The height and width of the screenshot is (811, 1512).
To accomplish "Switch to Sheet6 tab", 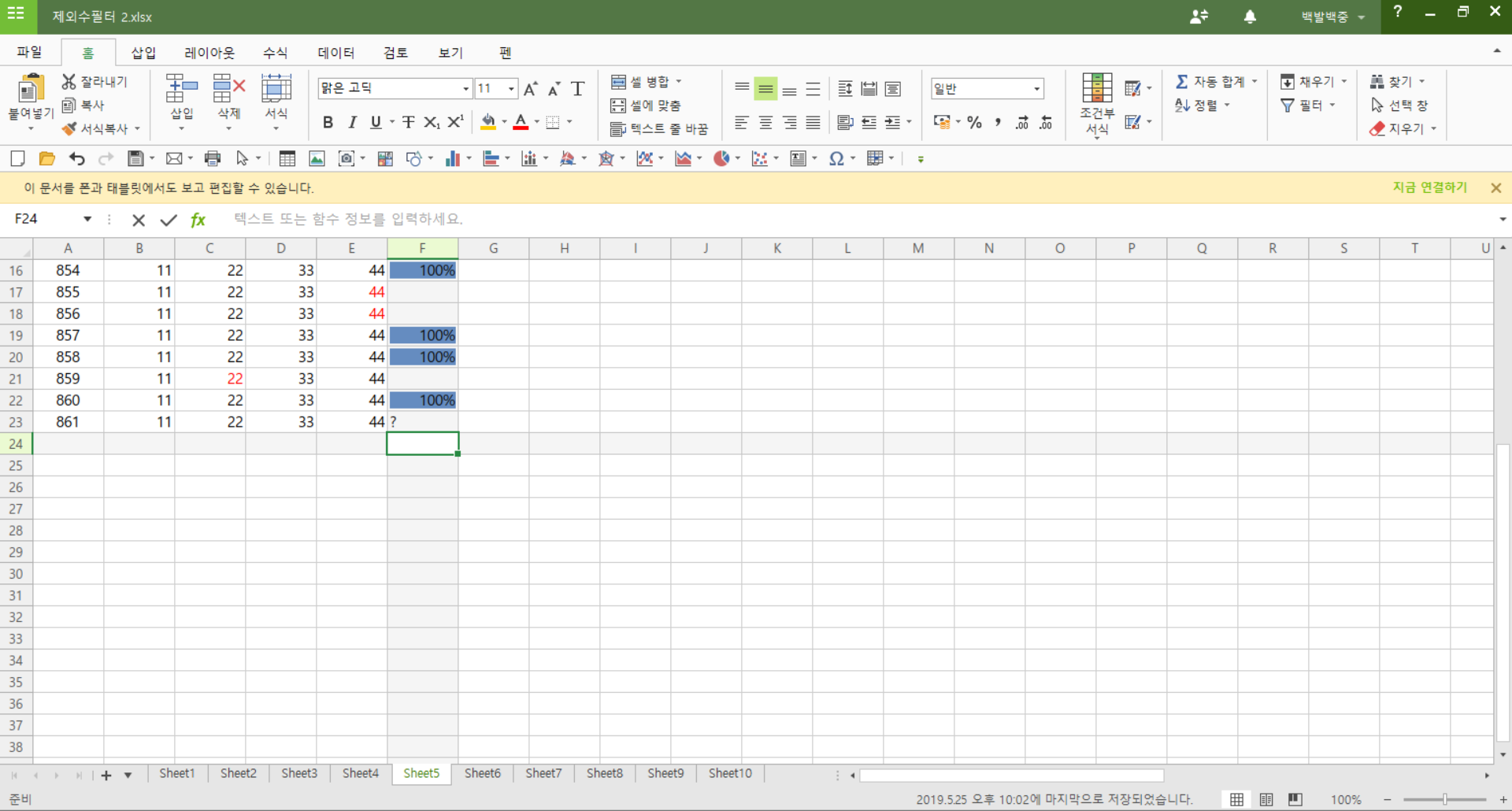I will coord(482,773).
